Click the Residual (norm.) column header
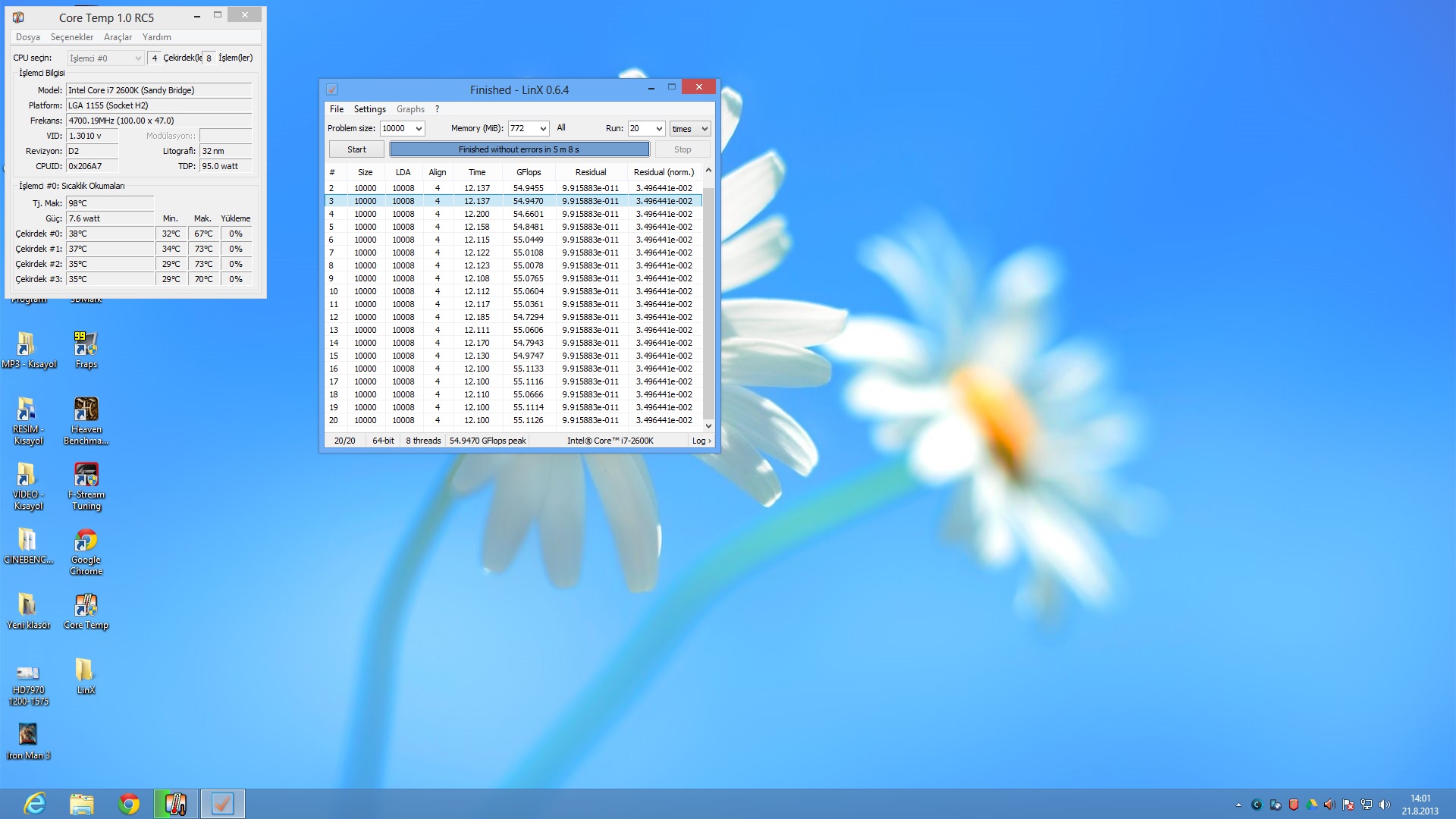This screenshot has height=819, width=1456. coord(664,172)
